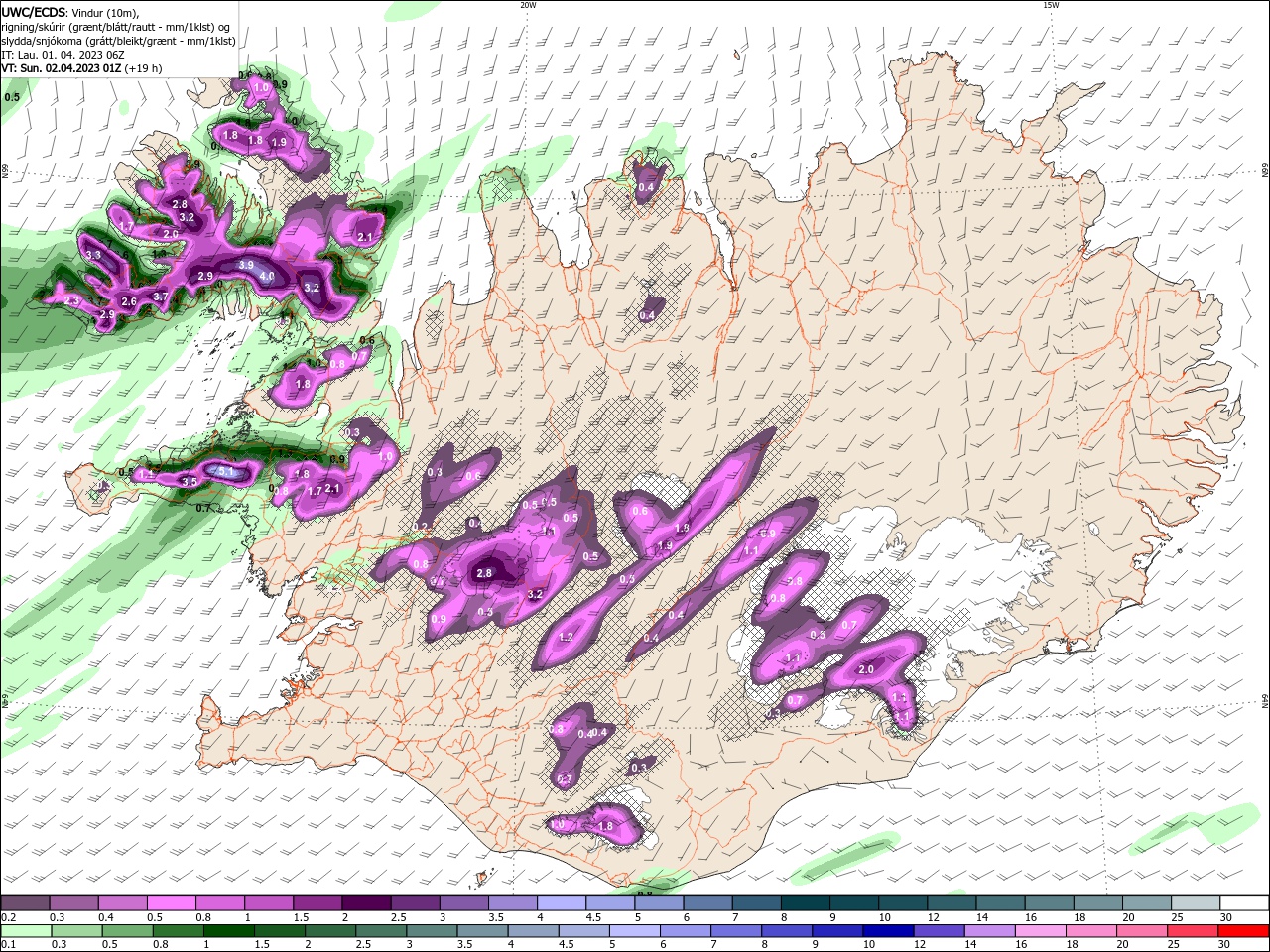Pick the bright red rain swatch after the 30 label
The width and height of the screenshot is (1270, 952).
[1244, 931]
